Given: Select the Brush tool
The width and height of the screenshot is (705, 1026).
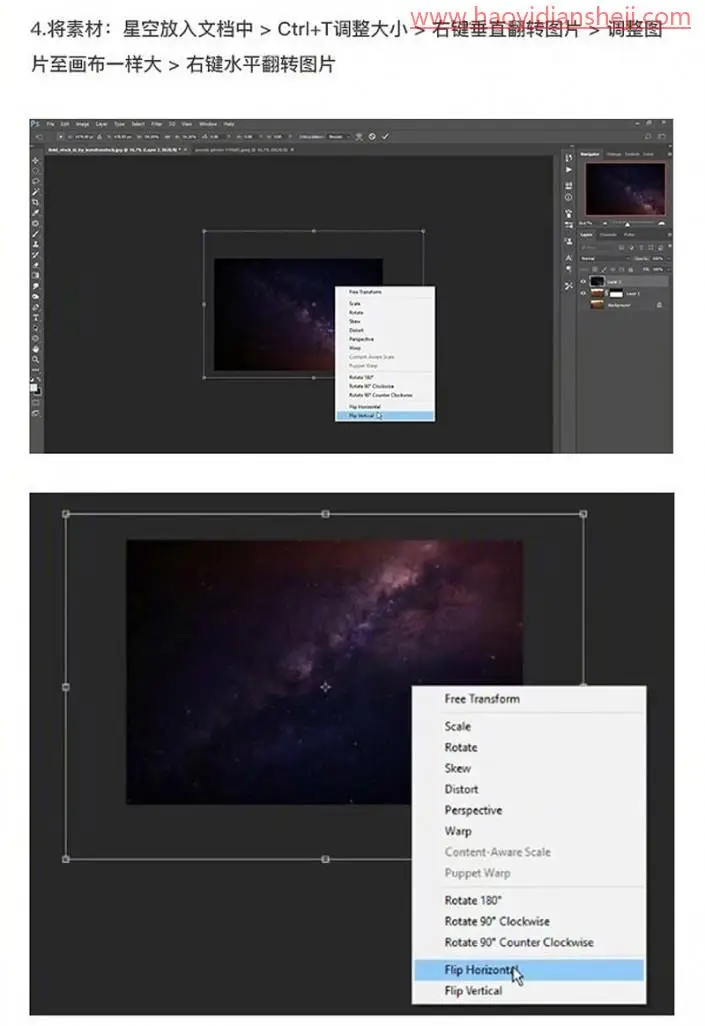Looking at the screenshot, I should pyautogui.click(x=35, y=234).
